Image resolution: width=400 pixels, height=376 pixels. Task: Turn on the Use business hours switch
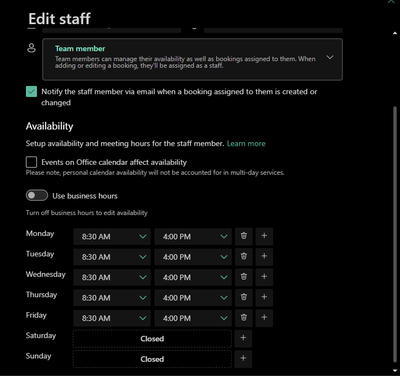coord(37,196)
